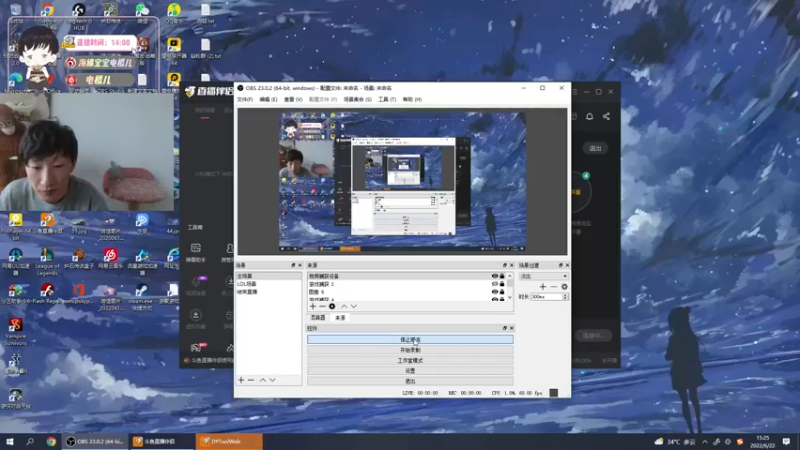Toggle lock on second source row

[502, 284]
